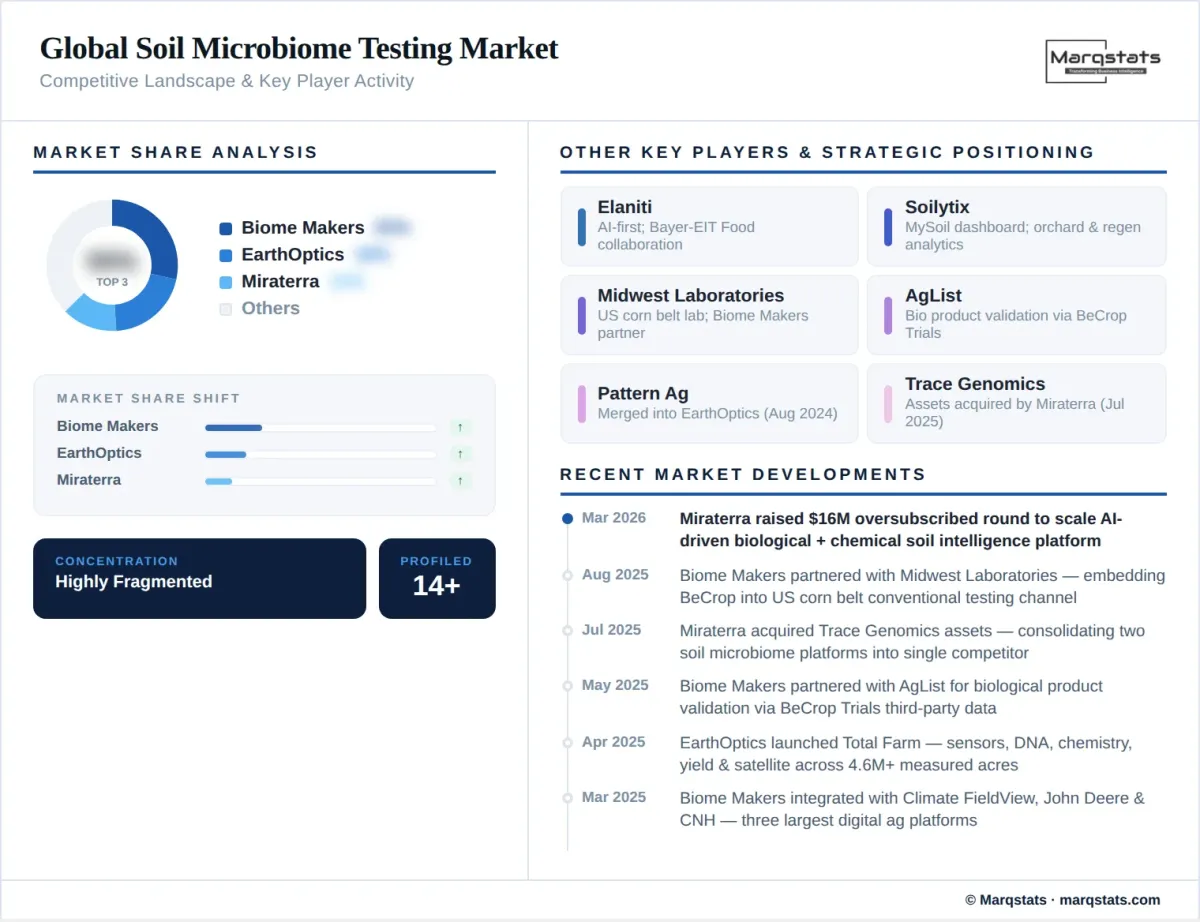Click the Trace Genomics card marker
The width and height of the screenshot is (1200, 922).
888,402
